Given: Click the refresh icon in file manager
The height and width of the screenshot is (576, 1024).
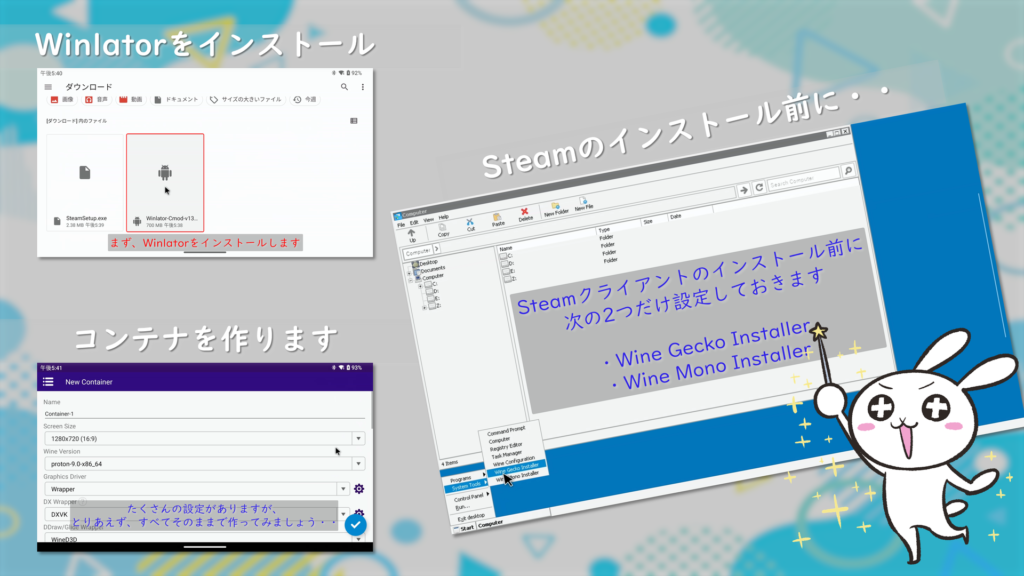Looking at the screenshot, I should click(x=759, y=187).
